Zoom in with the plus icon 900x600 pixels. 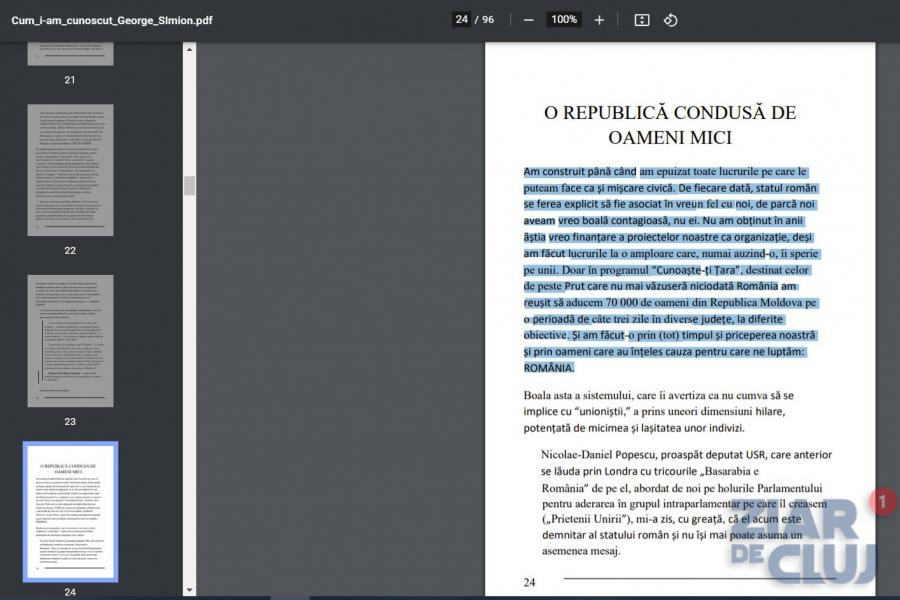click(599, 20)
